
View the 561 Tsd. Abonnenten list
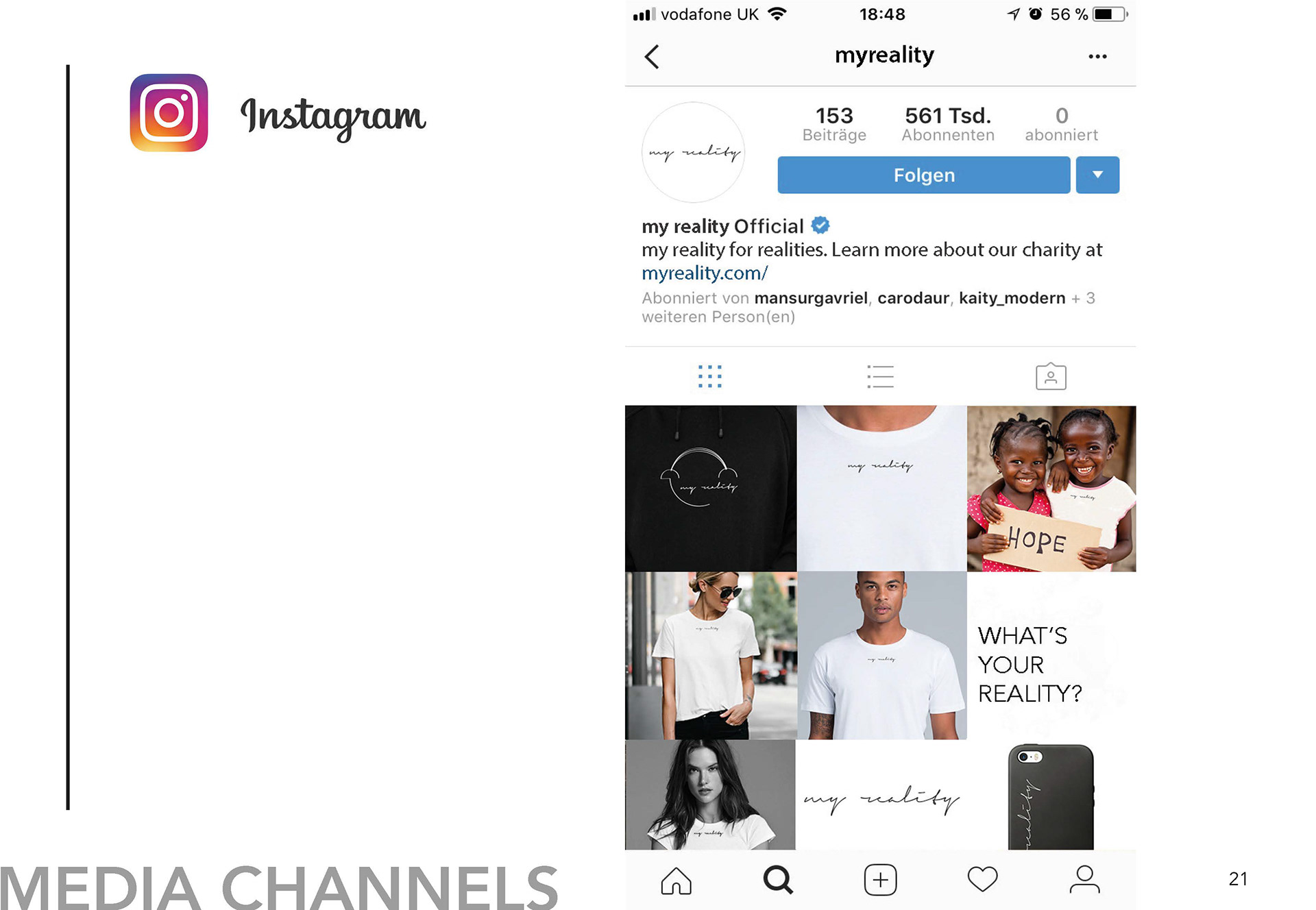point(948,124)
